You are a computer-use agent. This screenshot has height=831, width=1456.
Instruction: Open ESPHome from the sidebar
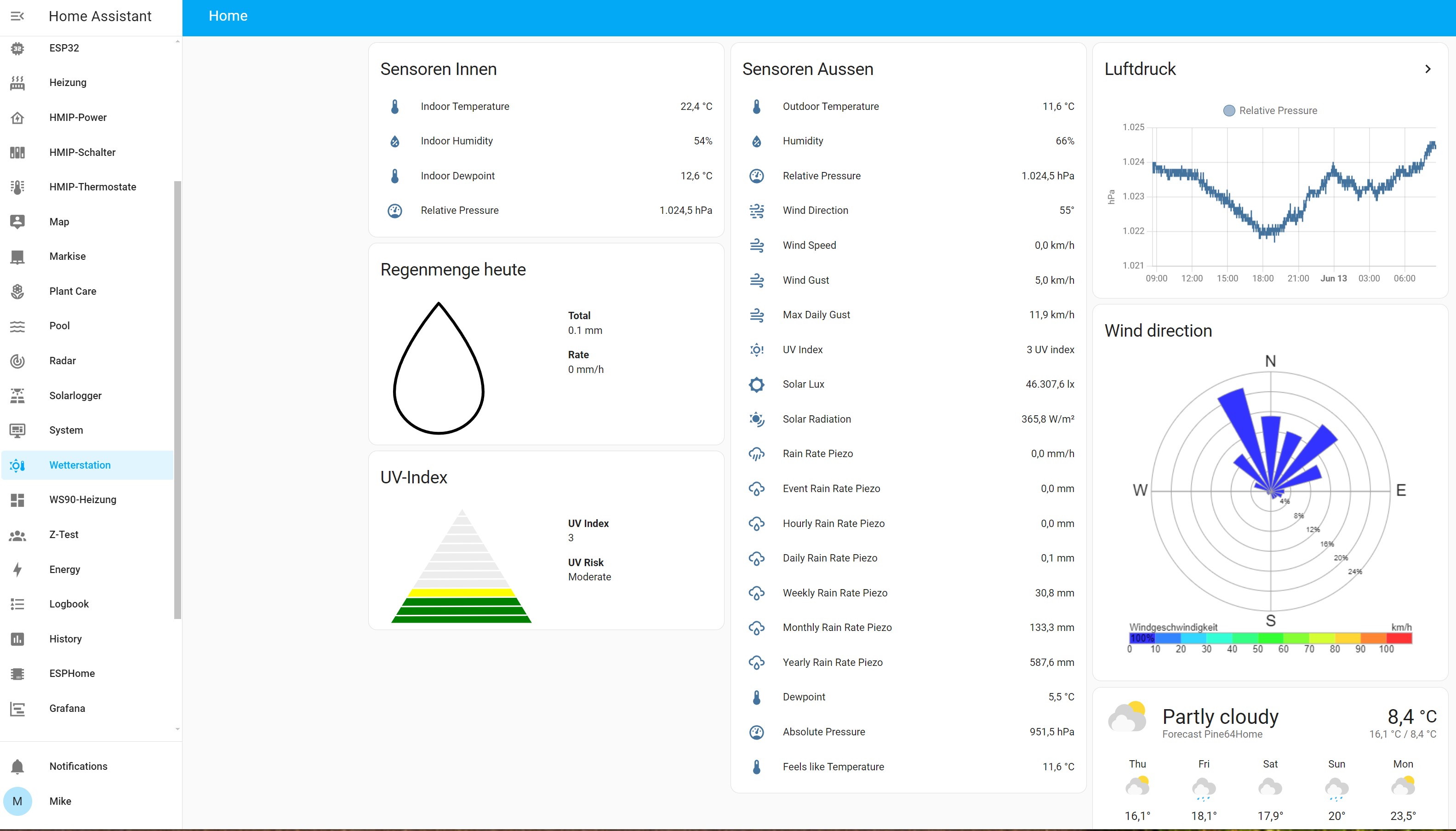pos(72,673)
